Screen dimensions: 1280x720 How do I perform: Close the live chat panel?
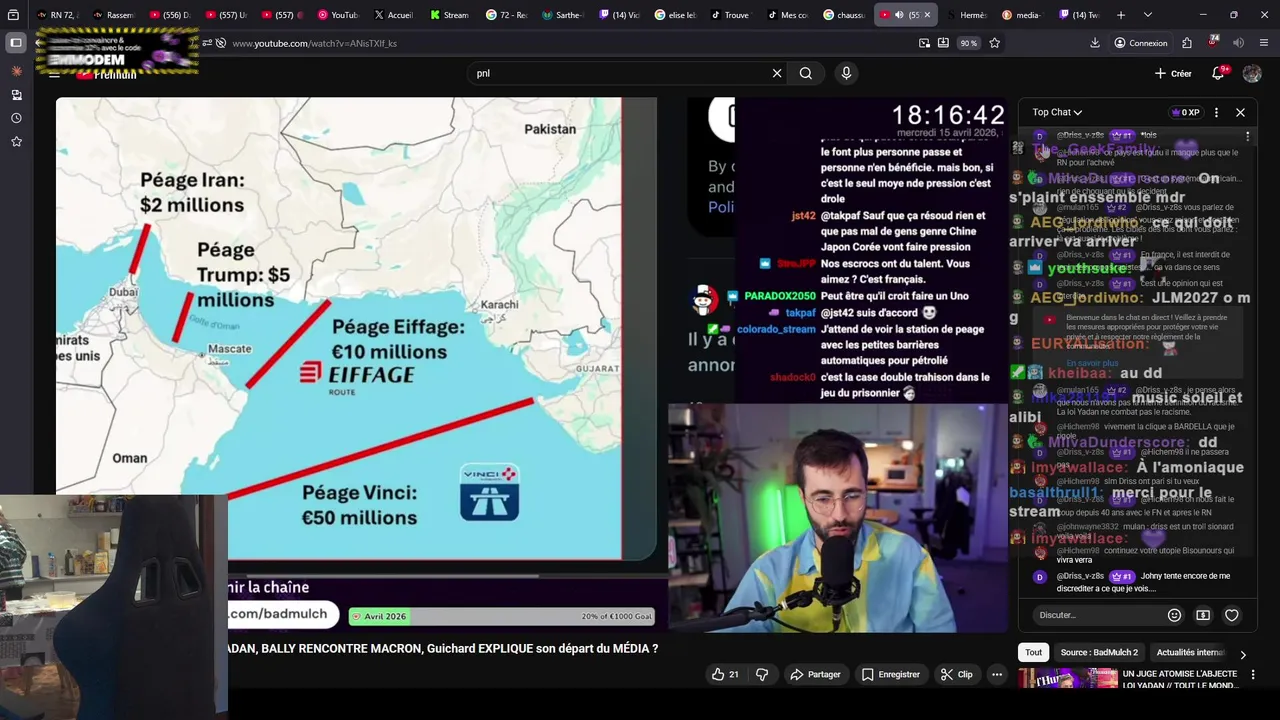coord(1240,112)
